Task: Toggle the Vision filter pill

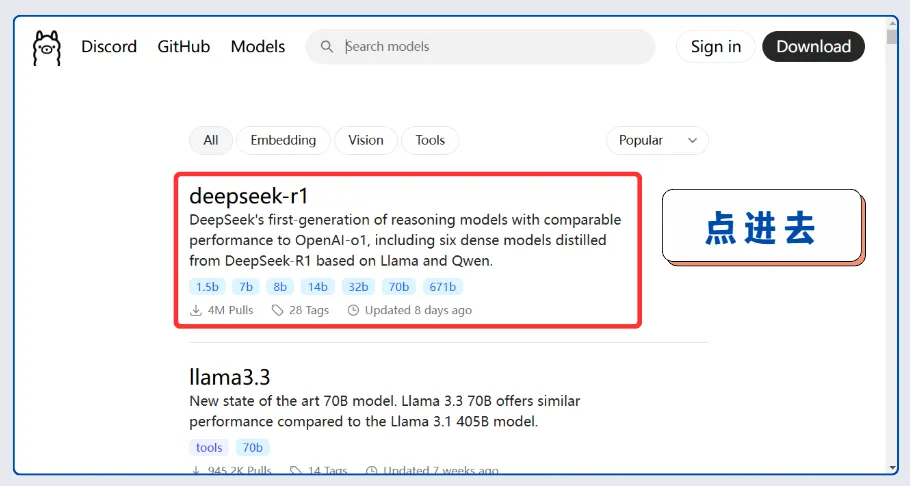Action: coord(366,140)
